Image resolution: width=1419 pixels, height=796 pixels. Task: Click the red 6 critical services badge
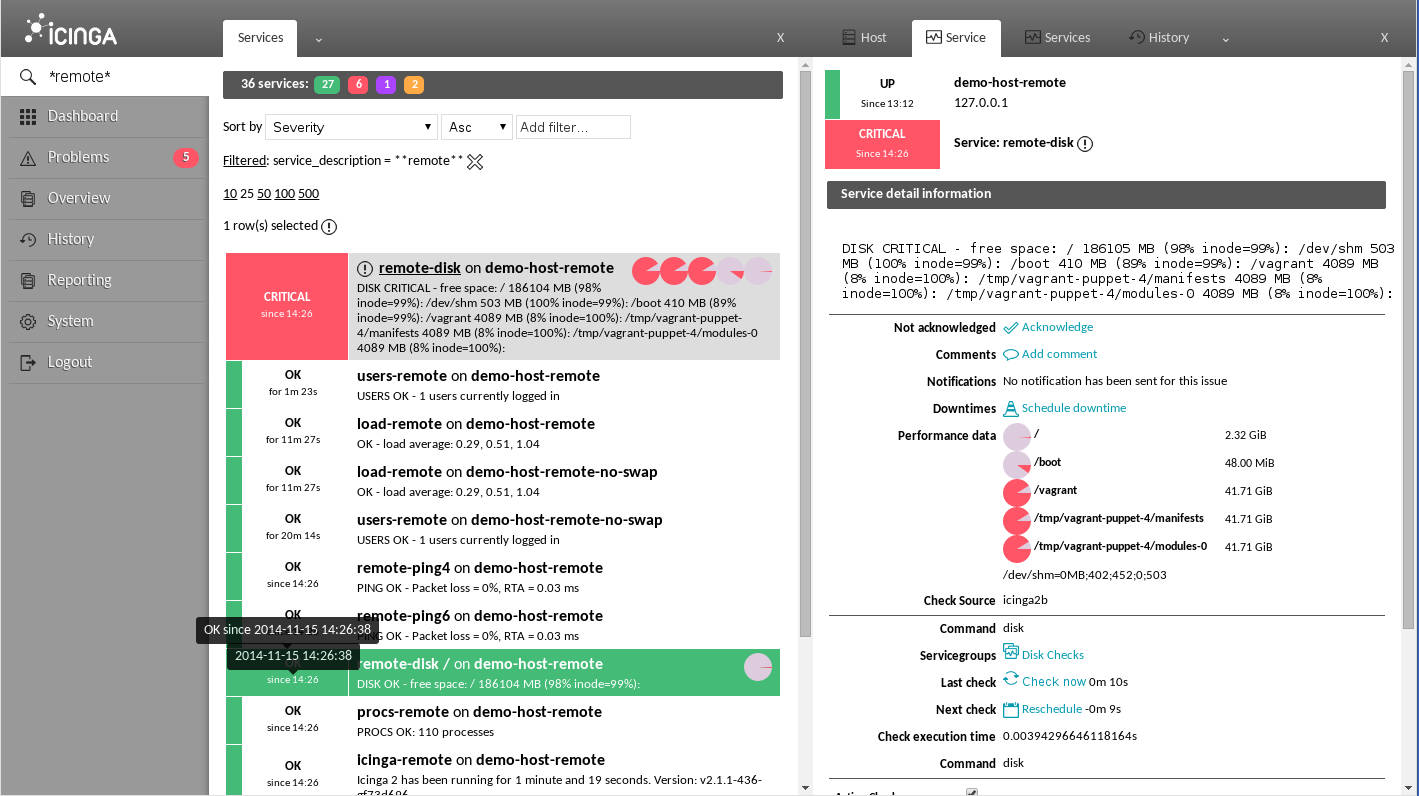(357, 85)
